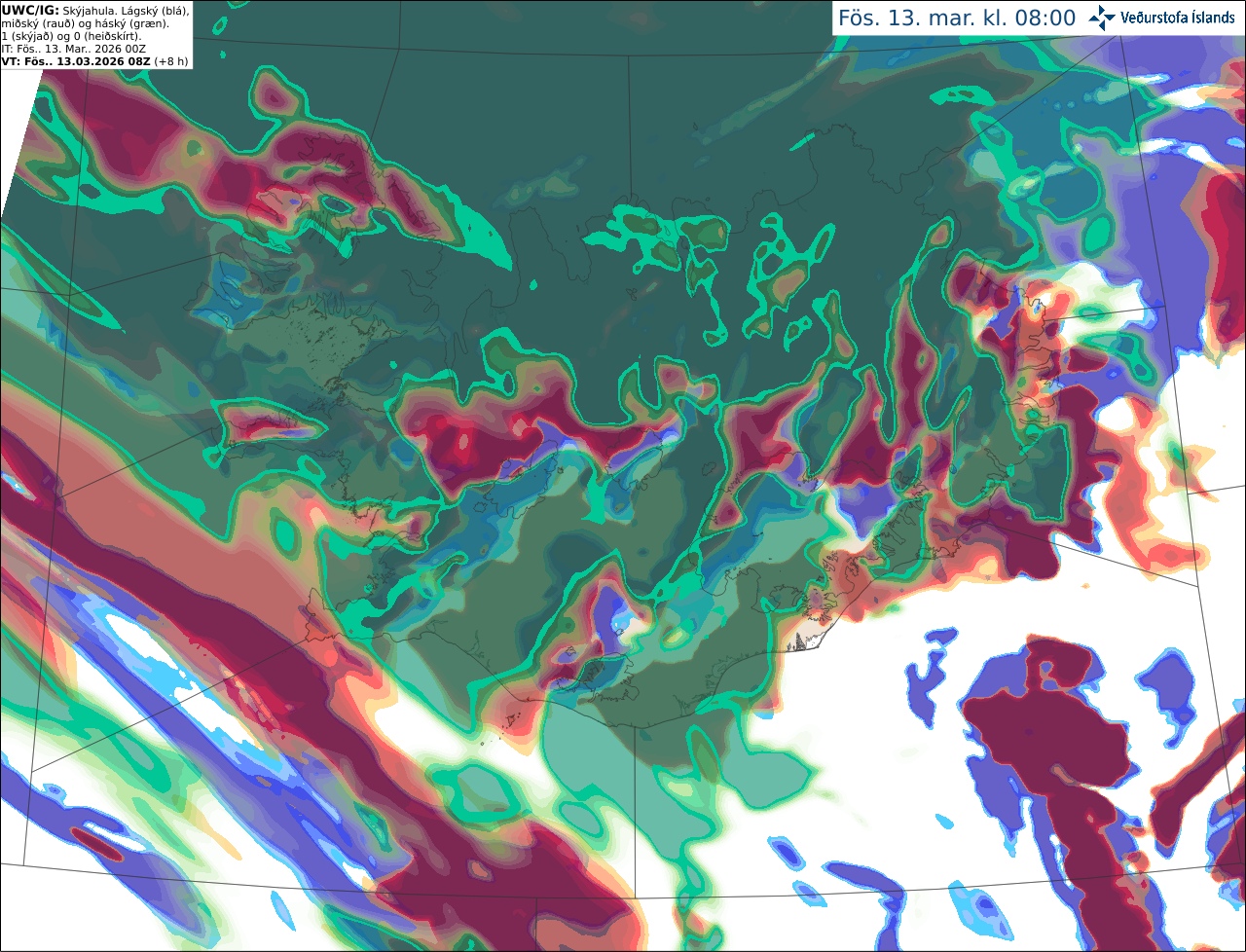Click the 'IT: Fös.. 13. Mar.. 2026 00Z' line
Screen dimensions: 1246x952
[x=74, y=49]
